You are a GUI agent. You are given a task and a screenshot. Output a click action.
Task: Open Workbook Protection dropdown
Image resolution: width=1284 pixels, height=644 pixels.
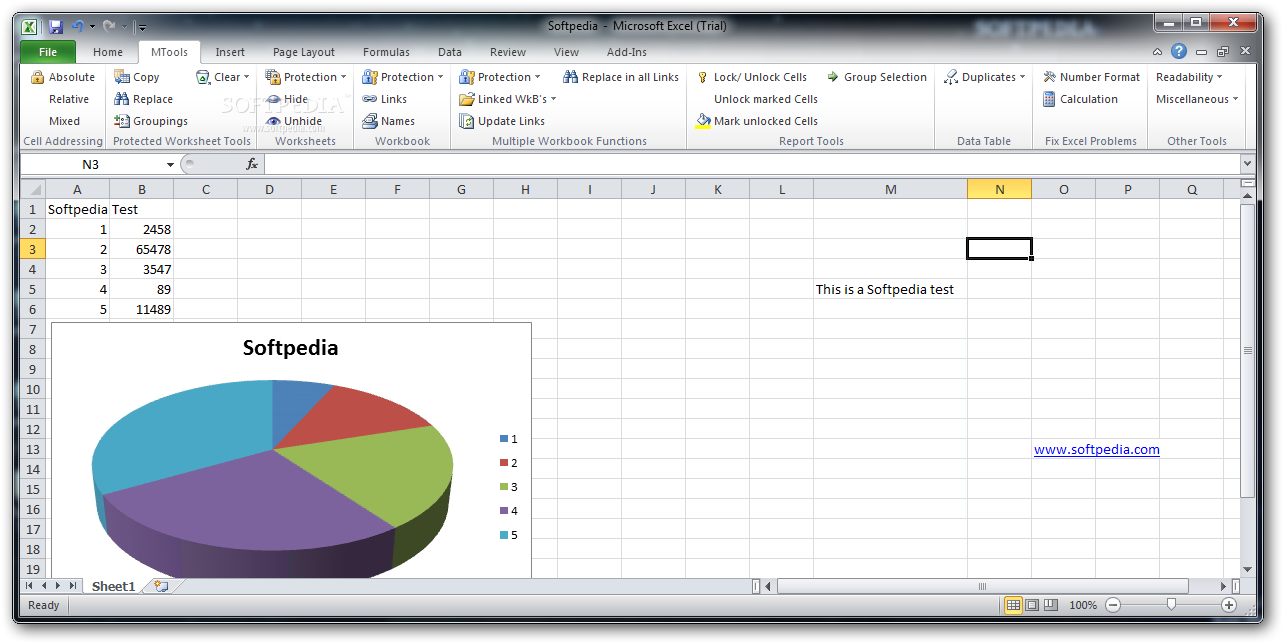point(403,77)
